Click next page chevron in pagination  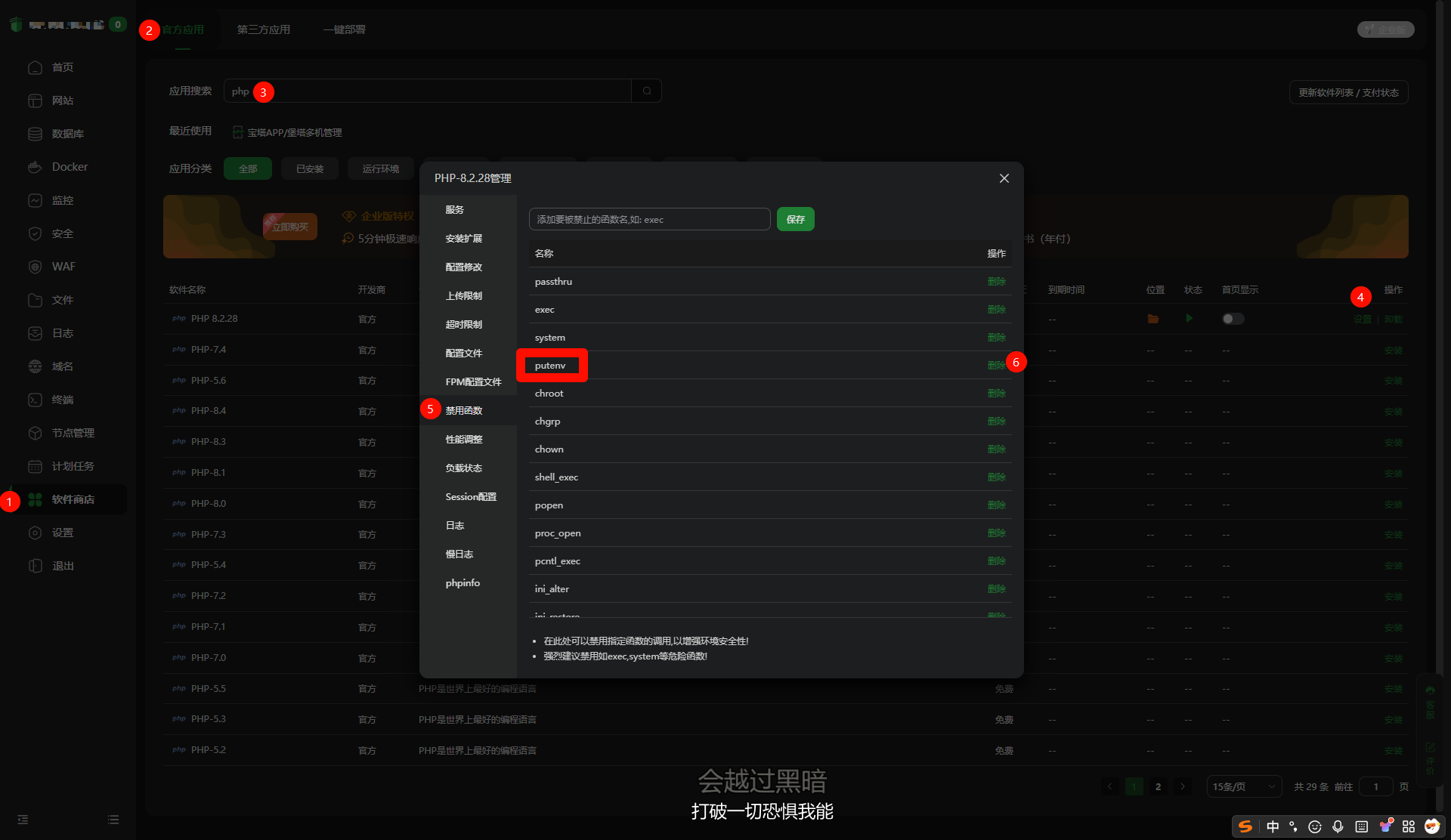[x=1183, y=786]
